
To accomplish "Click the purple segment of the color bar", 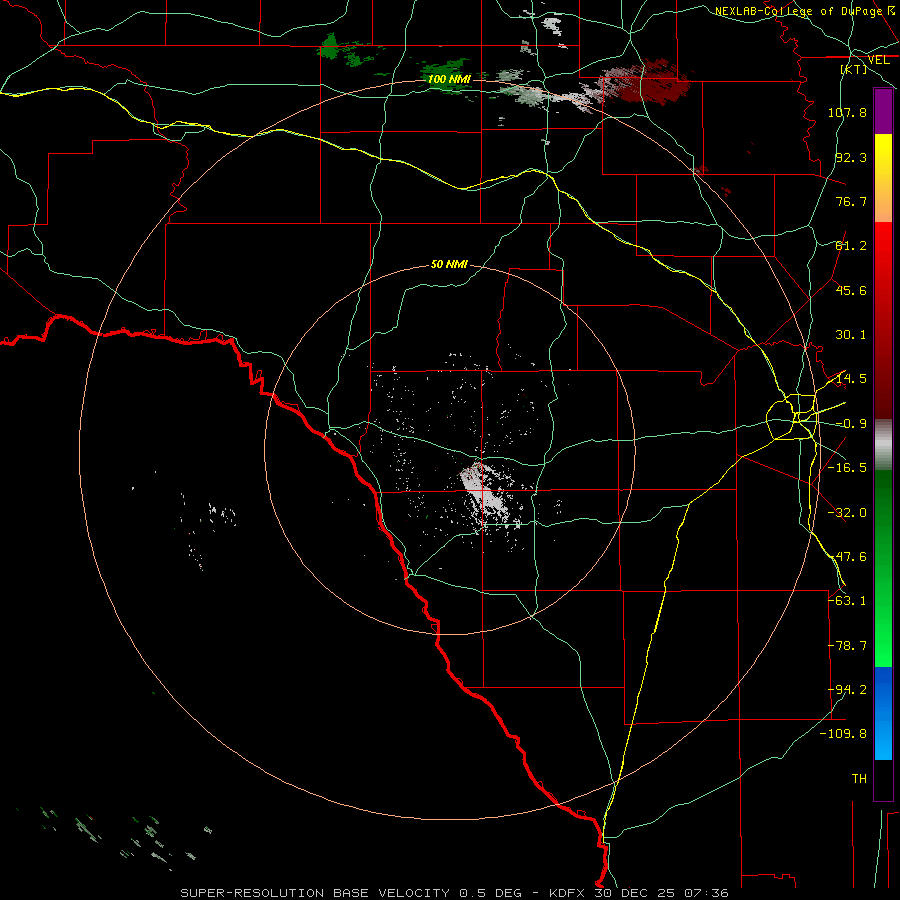I will click(x=883, y=111).
